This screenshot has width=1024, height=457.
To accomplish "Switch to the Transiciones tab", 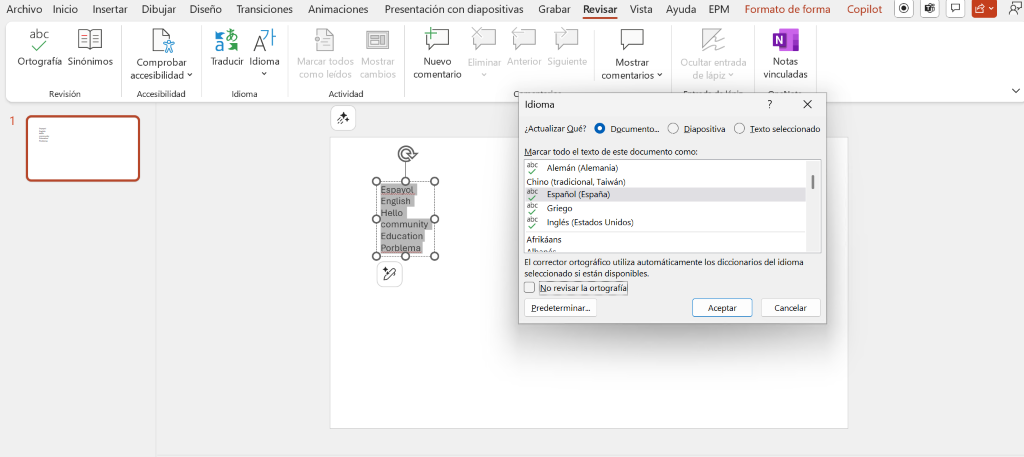I will [264, 9].
